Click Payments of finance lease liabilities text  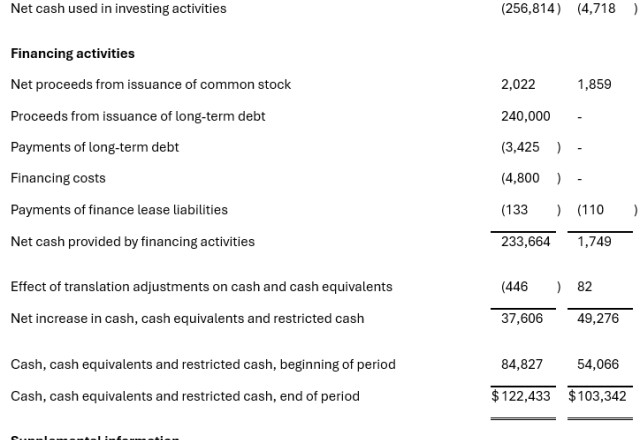point(119,210)
